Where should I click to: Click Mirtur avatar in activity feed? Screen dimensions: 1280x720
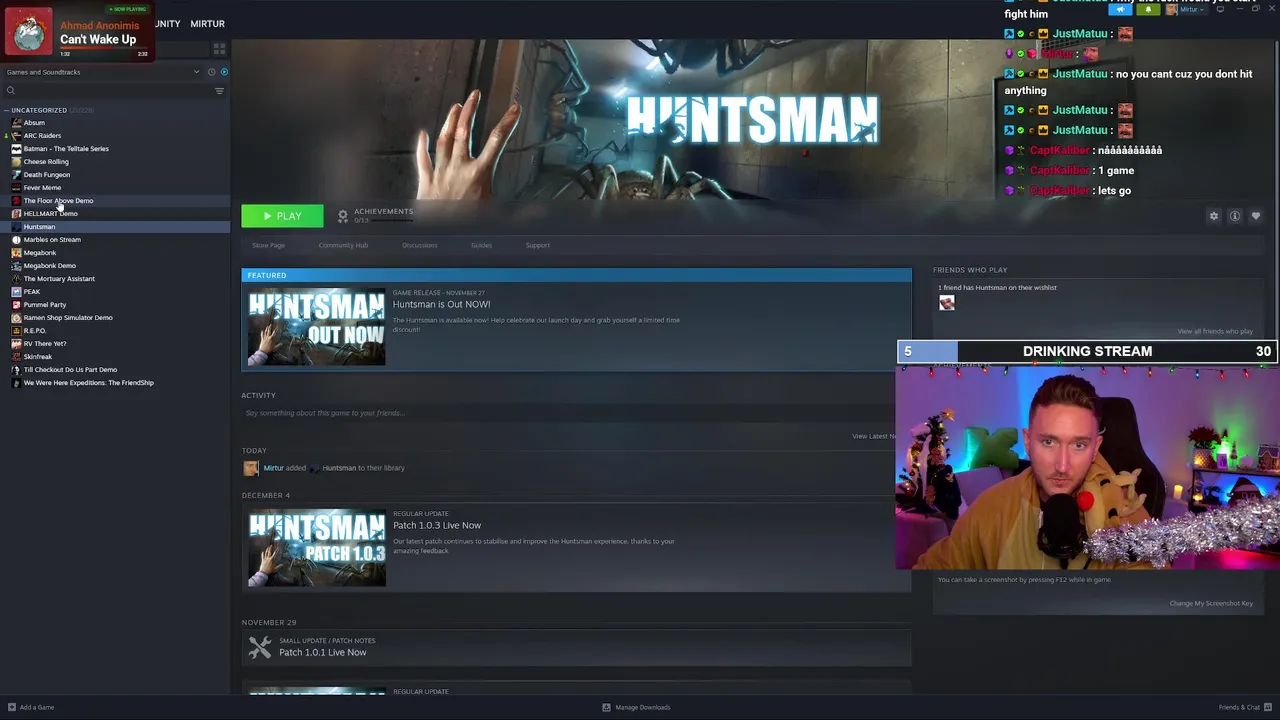pos(251,468)
